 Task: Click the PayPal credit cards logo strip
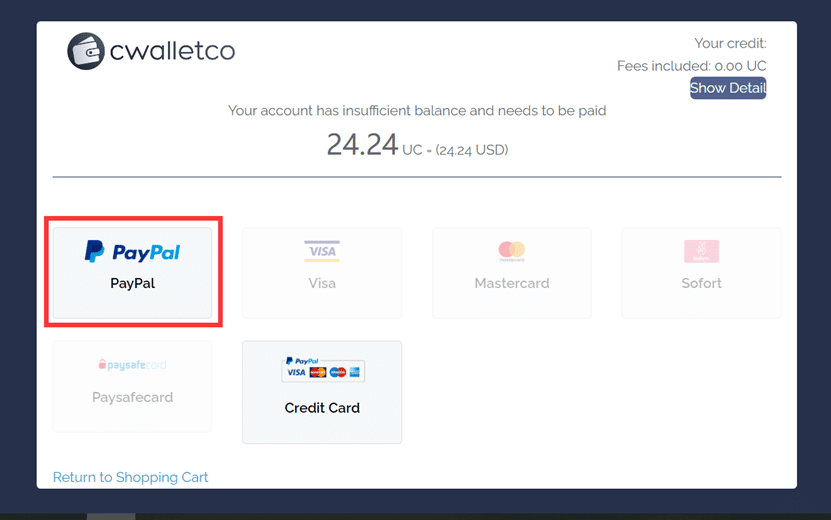[322, 369]
